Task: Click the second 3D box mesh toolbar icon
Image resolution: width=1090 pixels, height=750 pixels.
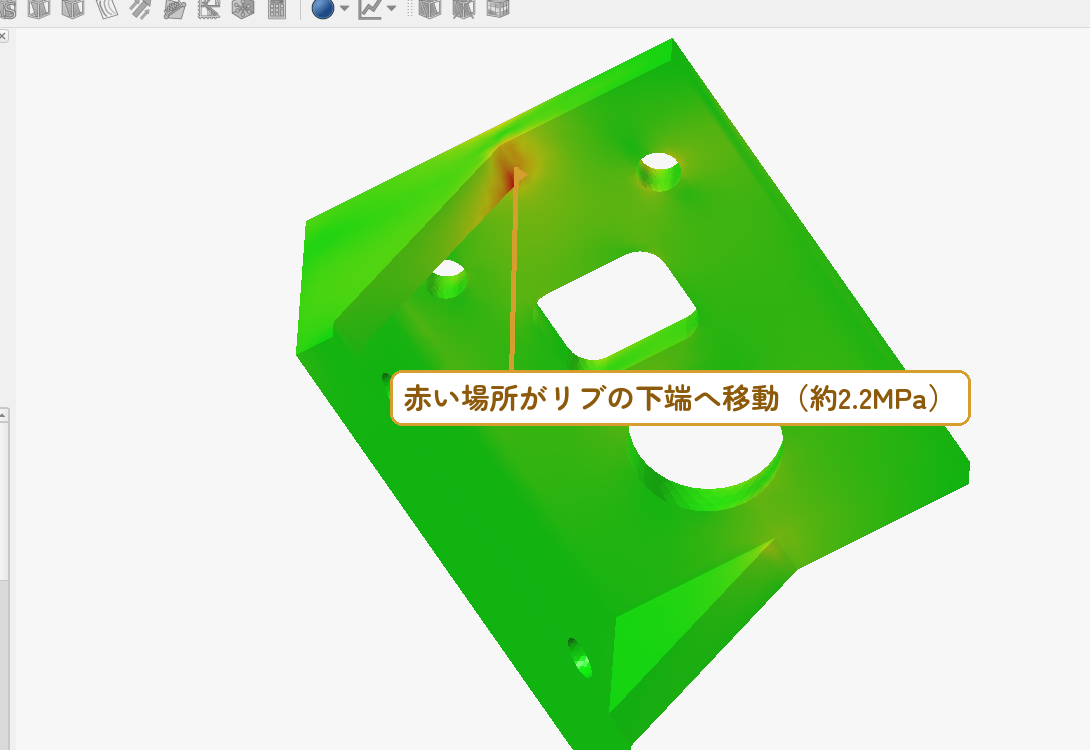Action: click(x=73, y=8)
